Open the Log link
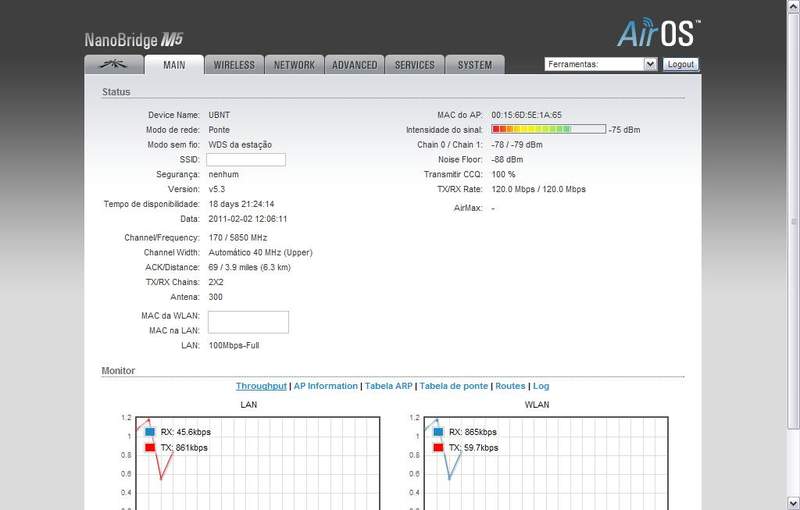Image resolution: width=800 pixels, height=510 pixels. [x=541, y=386]
